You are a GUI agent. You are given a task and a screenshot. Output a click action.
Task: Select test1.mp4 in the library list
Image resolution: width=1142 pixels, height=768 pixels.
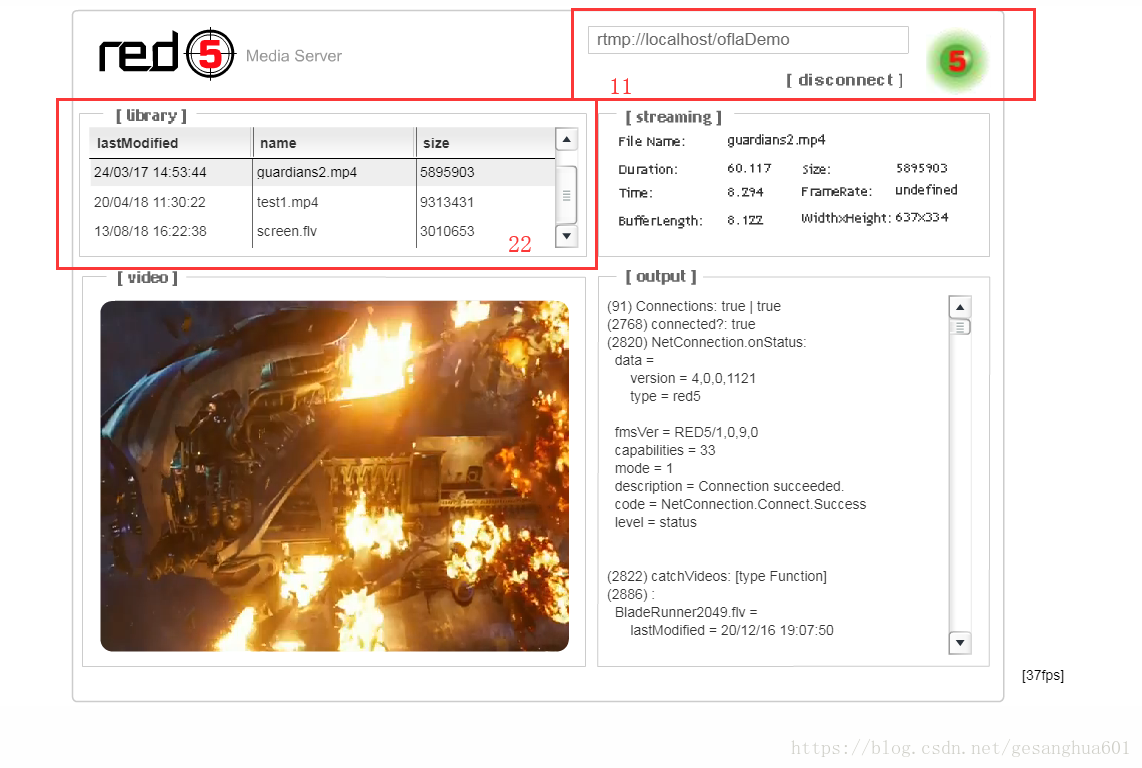coord(288,203)
